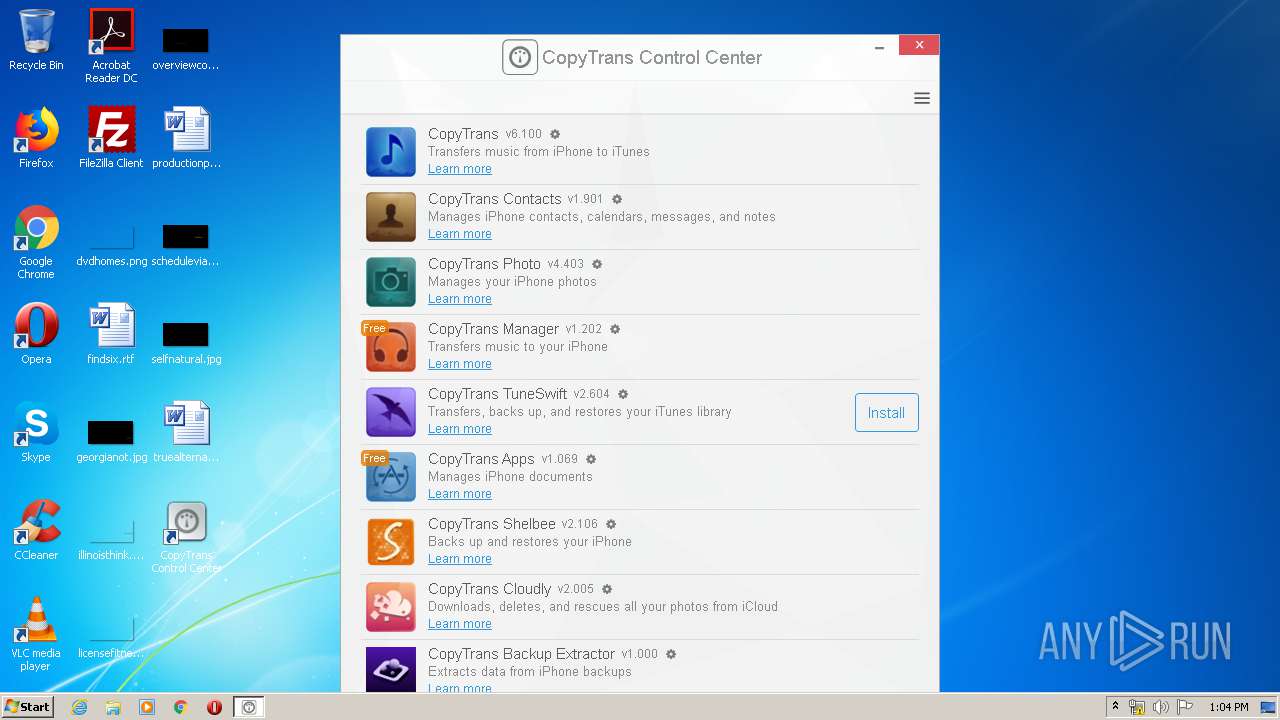Open the CopyTrans Contacts app icon

(x=391, y=217)
